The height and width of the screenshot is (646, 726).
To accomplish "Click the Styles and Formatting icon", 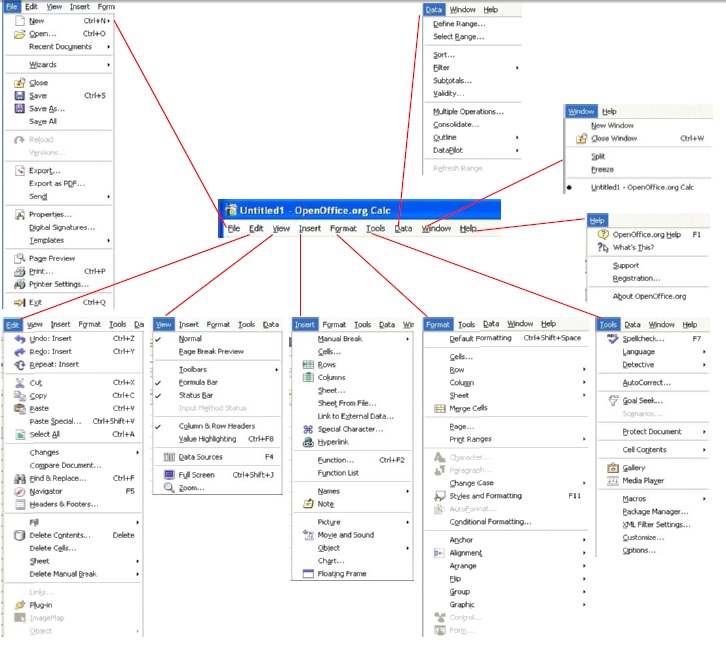I will pos(439,496).
